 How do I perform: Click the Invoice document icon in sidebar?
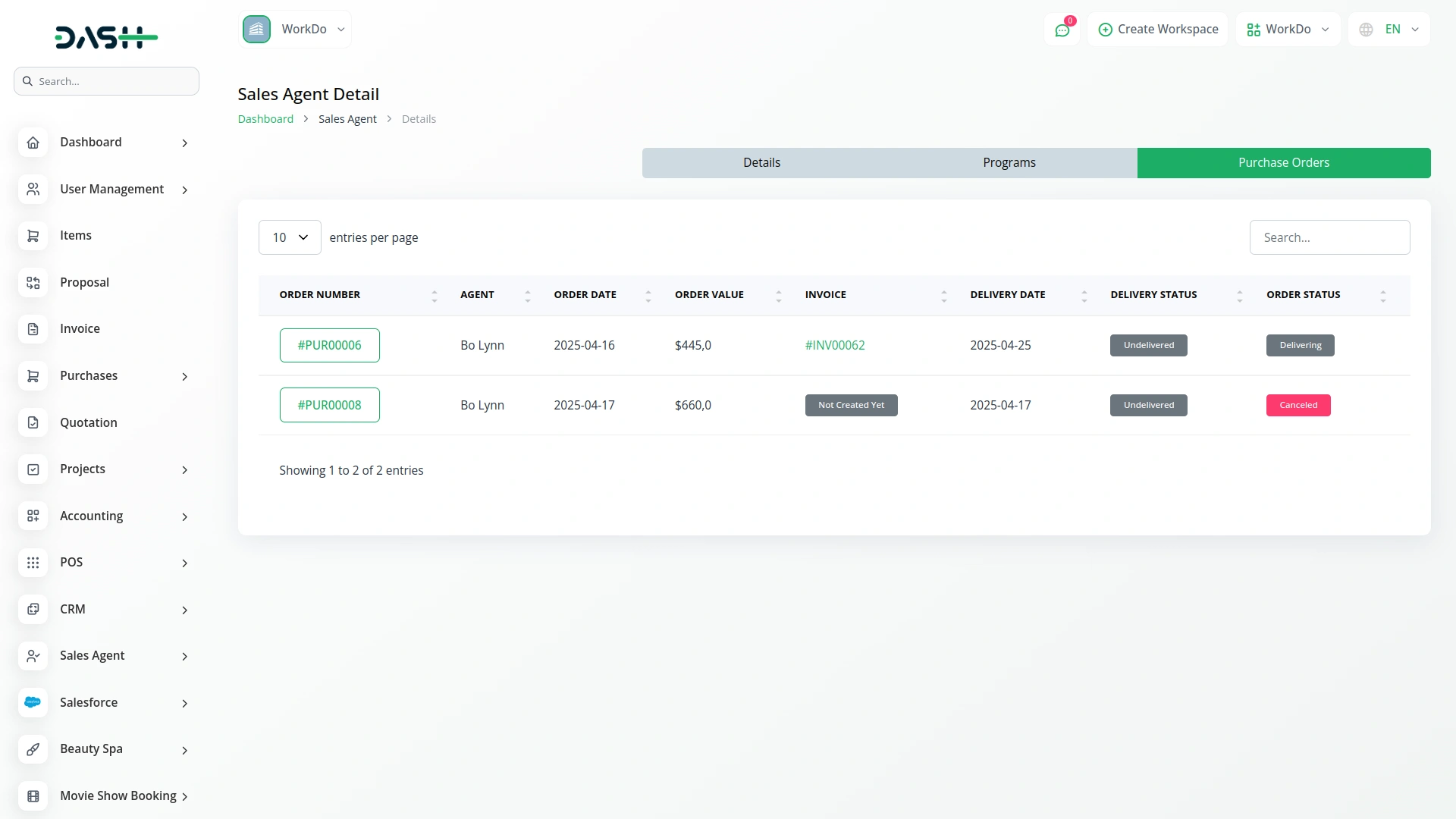pos(33,329)
